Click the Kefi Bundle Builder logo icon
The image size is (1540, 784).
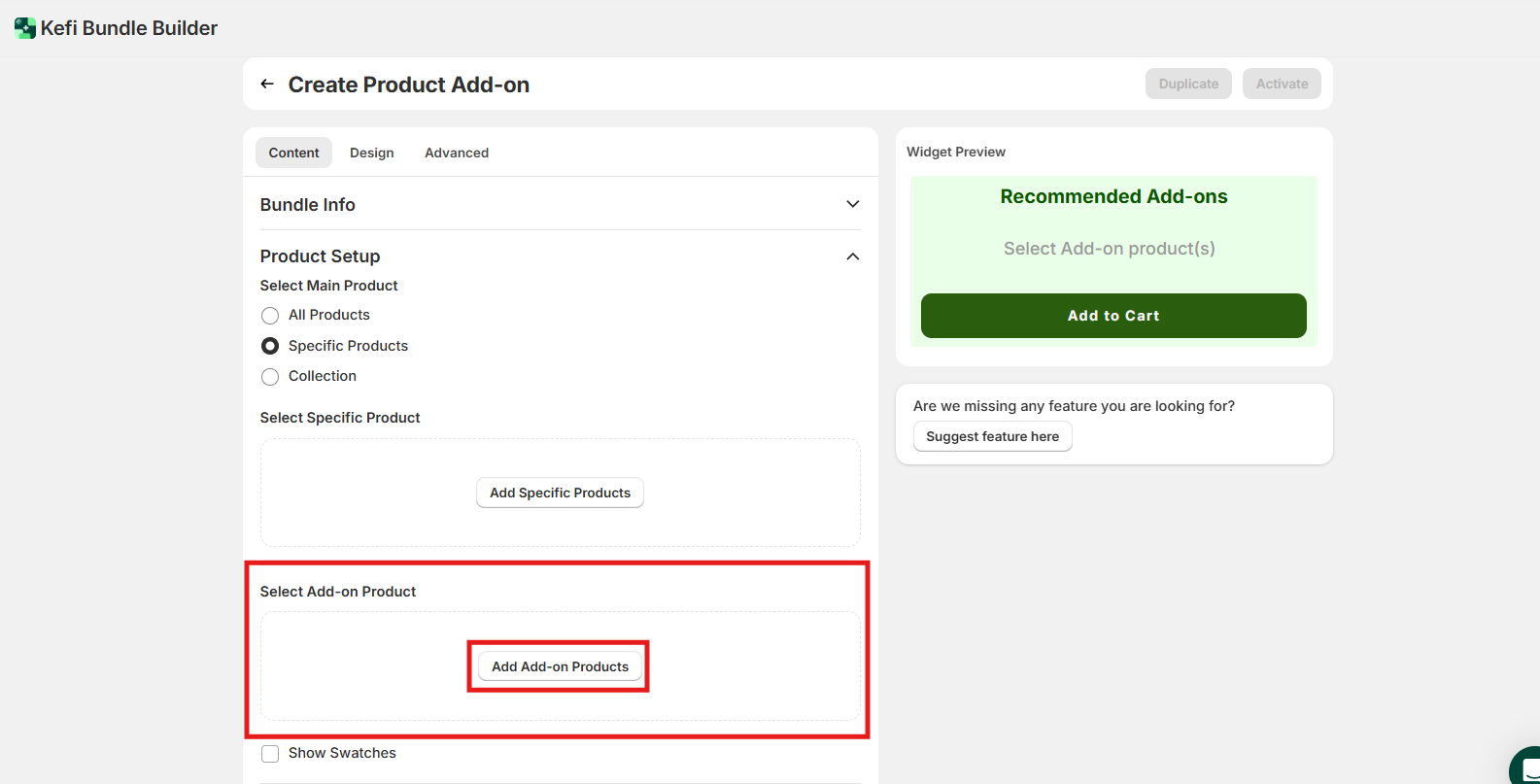coord(25,28)
